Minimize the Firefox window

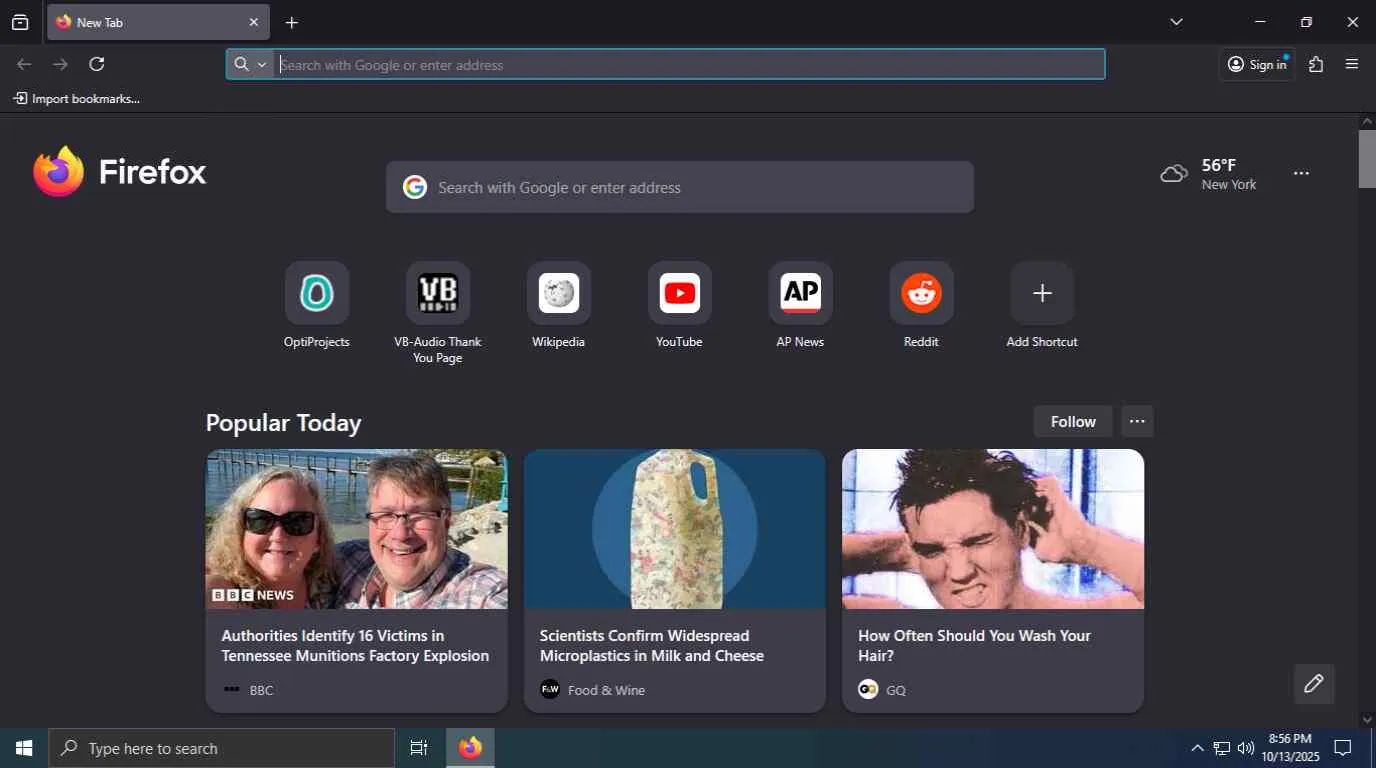[x=1260, y=22]
